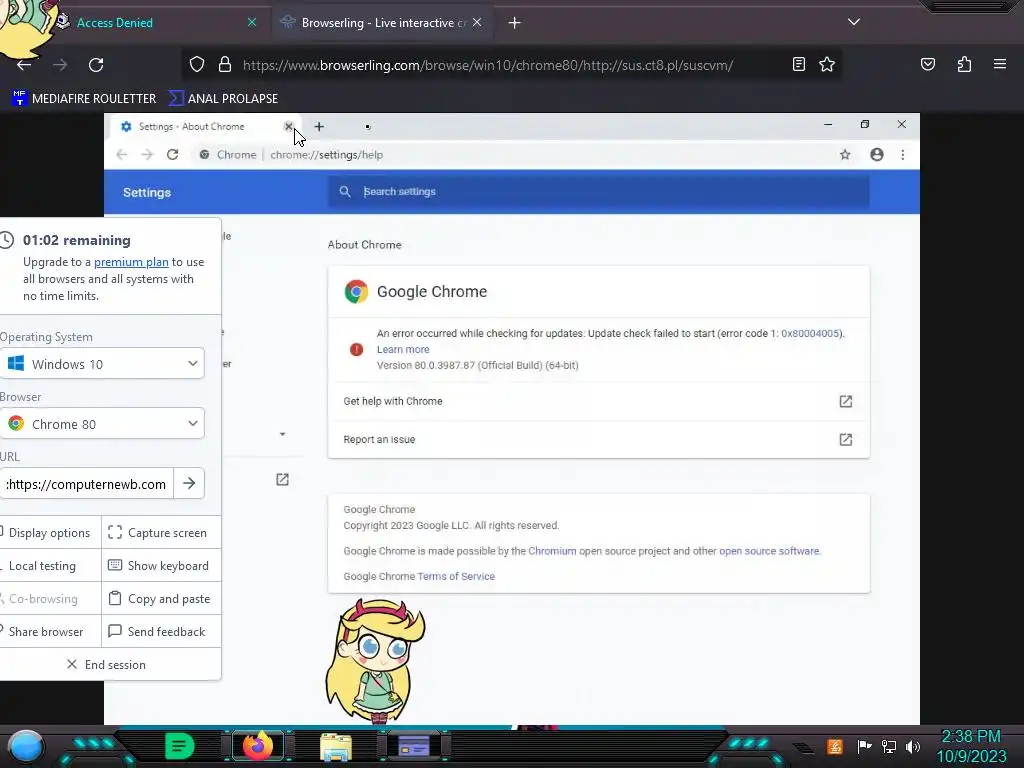The width and height of the screenshot is (1024, 768).
Task: Open the premium plan link
Action: point(131,262)
